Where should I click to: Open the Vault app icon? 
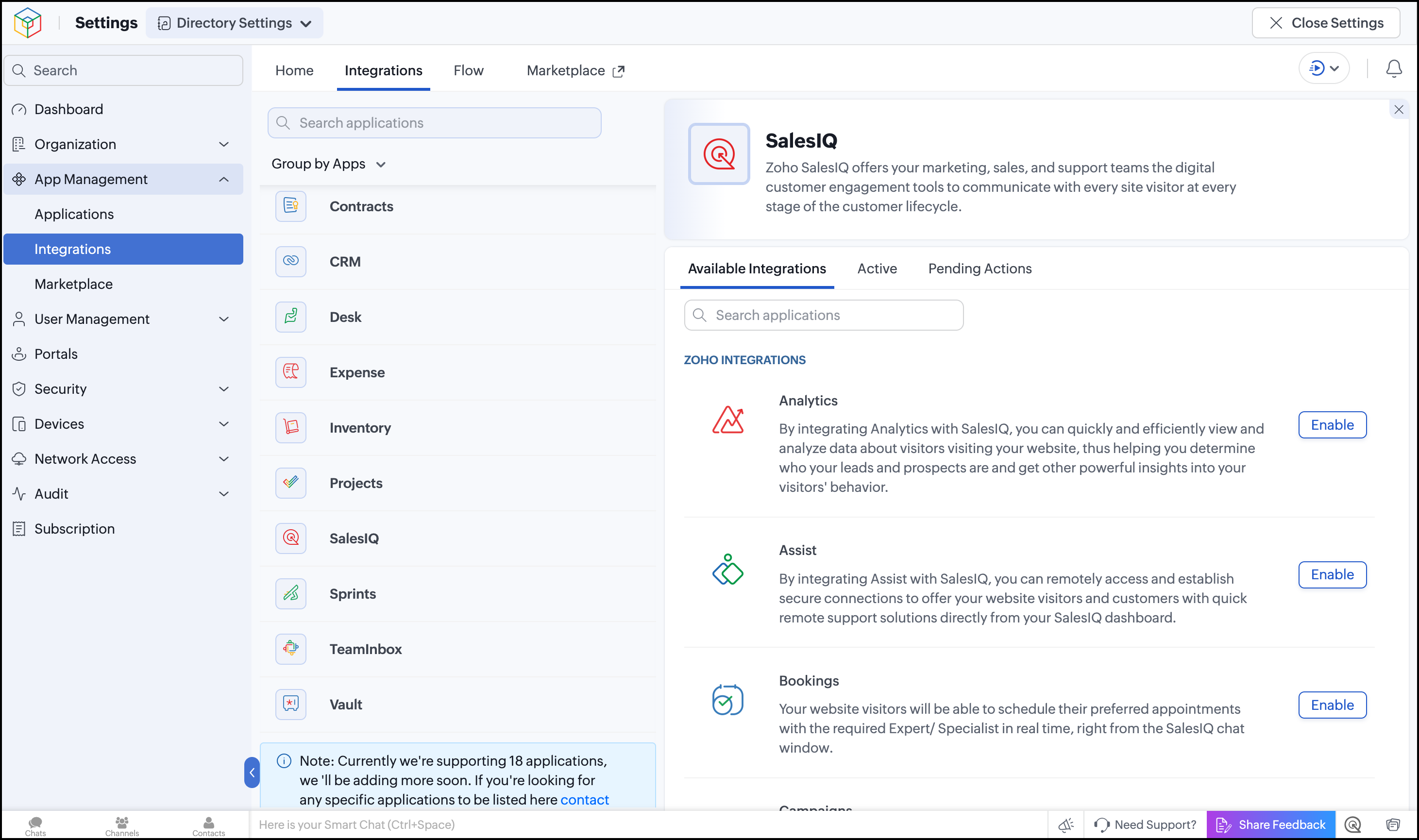290,704
